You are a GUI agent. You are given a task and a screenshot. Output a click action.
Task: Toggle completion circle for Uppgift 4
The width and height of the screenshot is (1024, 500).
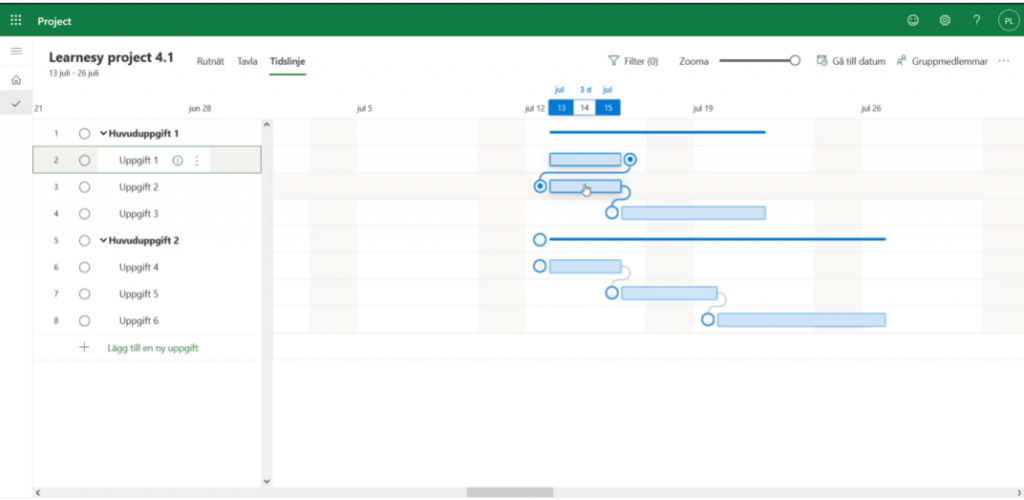pyautogui.click(x=85, y=267)
